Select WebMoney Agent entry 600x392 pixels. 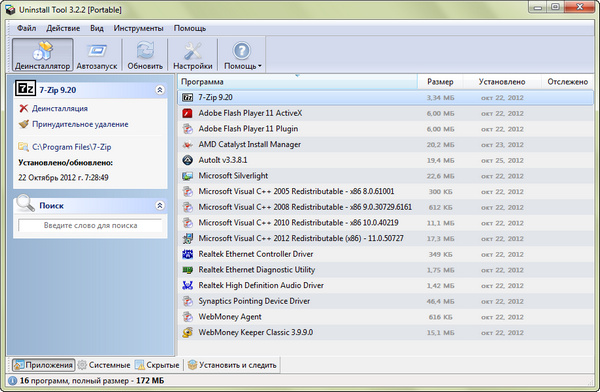(386, 317)
